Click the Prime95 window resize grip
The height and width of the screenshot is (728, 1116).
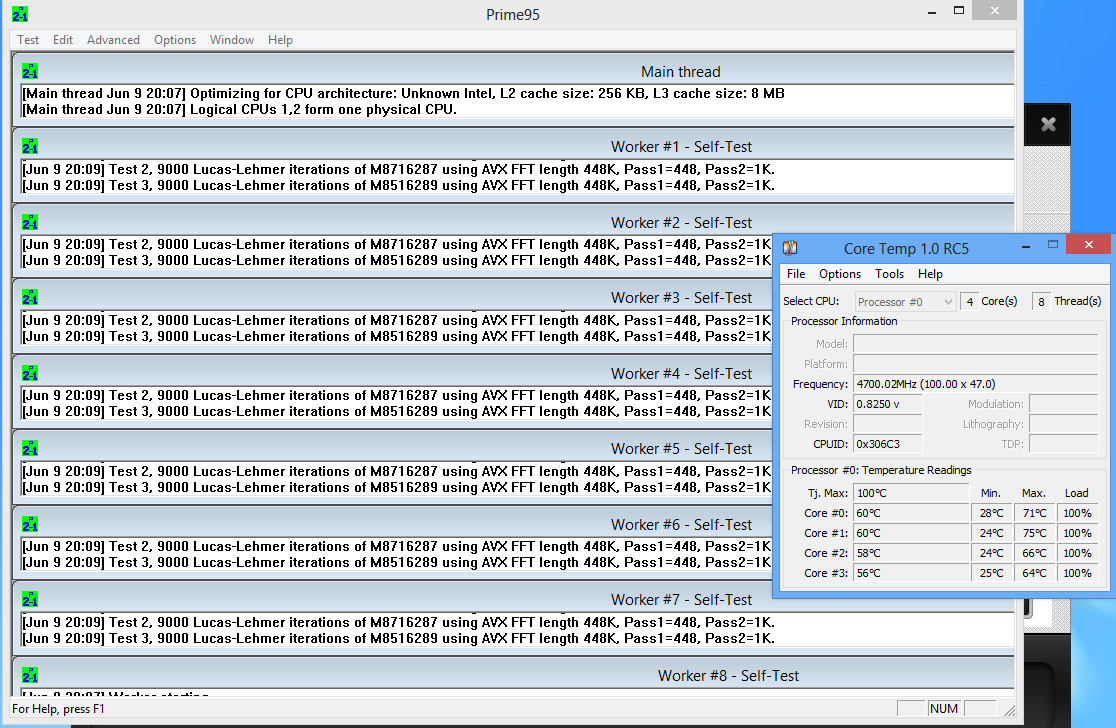point(1009,709)
